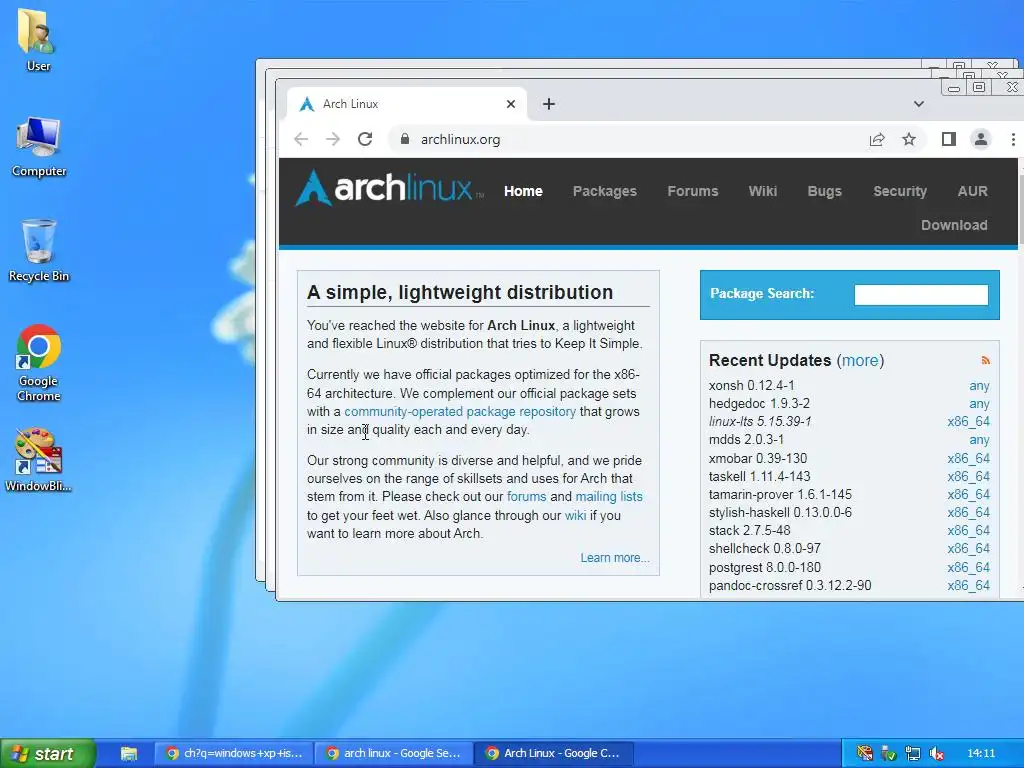
Task: Open Packages in Arch navigation
Action: coord(605,191)
